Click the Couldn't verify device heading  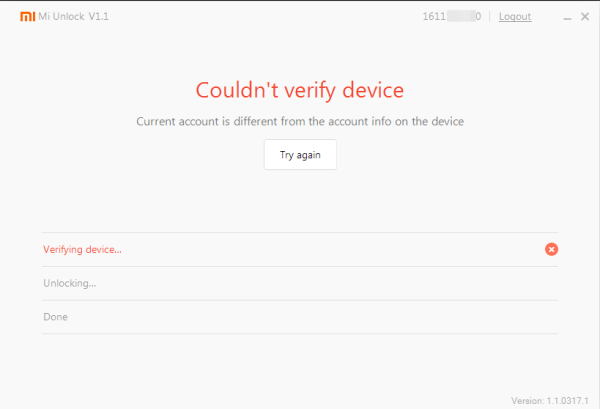pyautogui.click(x=300, y=91)
